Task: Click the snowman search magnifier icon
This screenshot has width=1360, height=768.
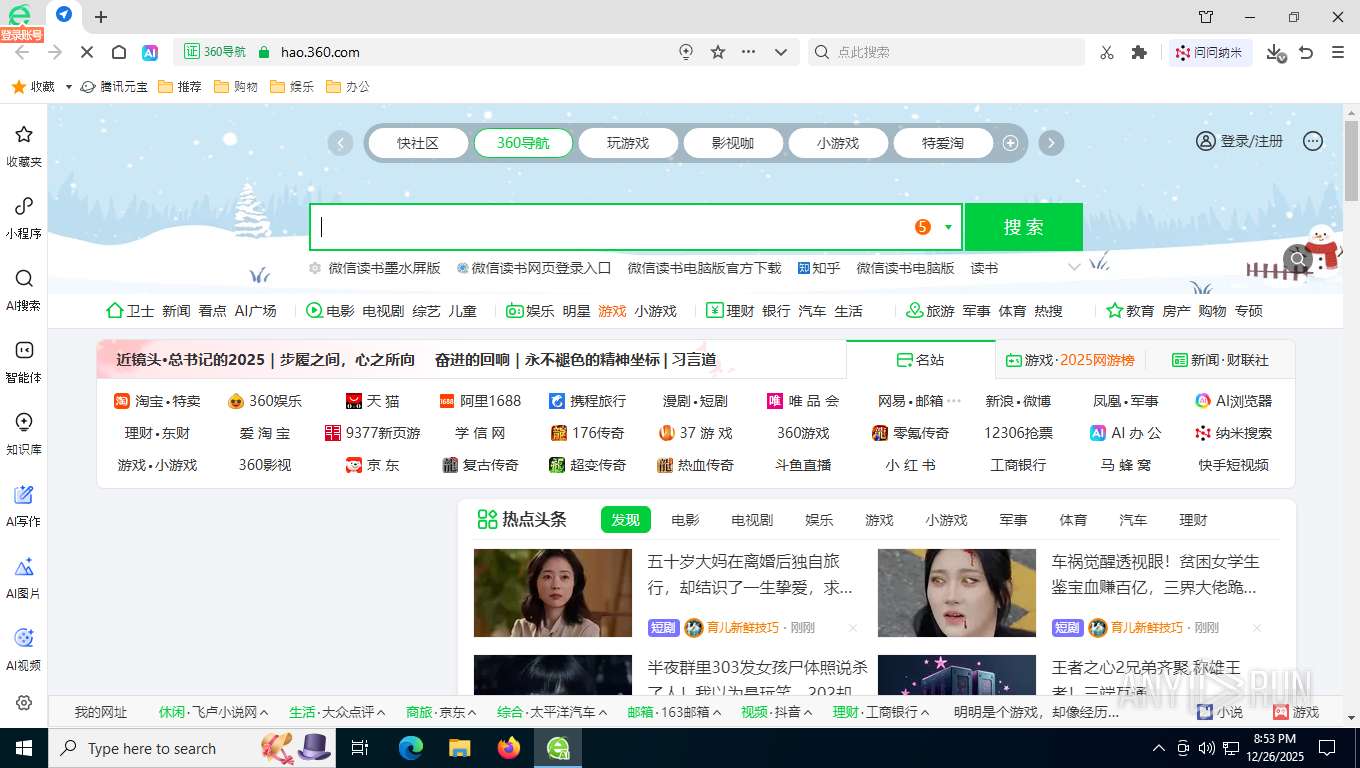Action: 1298,260
